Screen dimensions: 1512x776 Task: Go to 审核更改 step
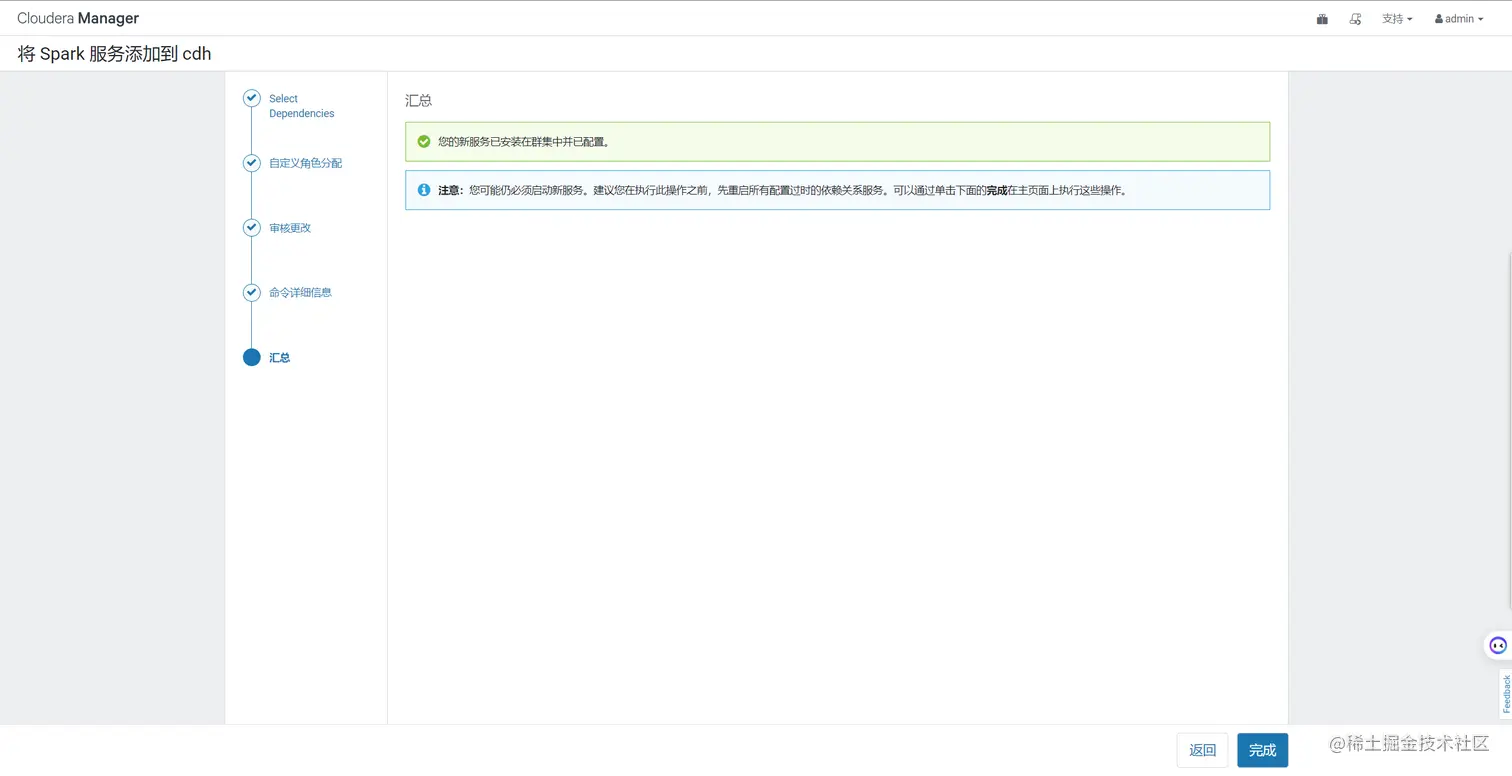tap(290, 228)
